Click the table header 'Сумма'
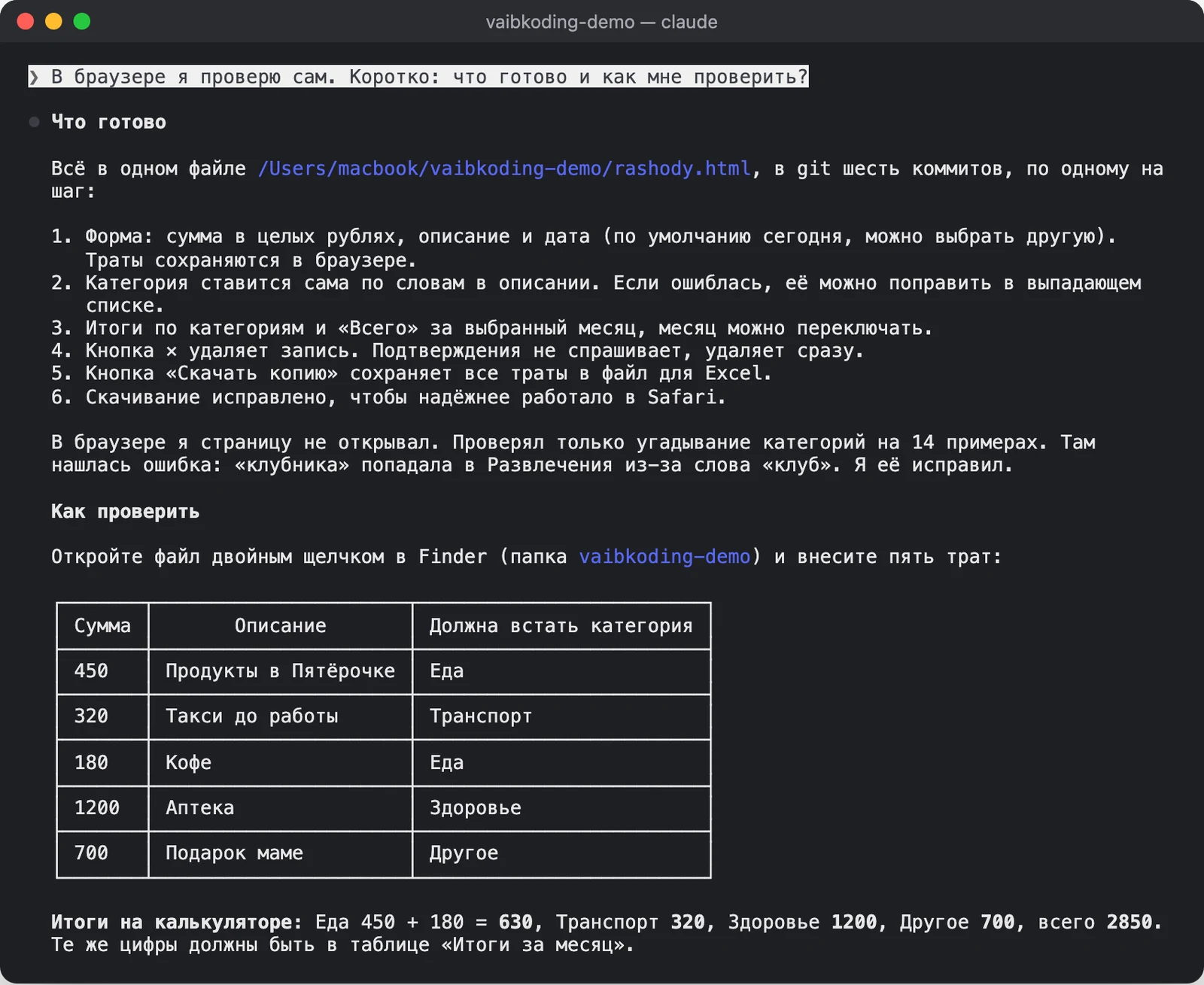This screenshot has height=985, width=1204. coord(102,626)
